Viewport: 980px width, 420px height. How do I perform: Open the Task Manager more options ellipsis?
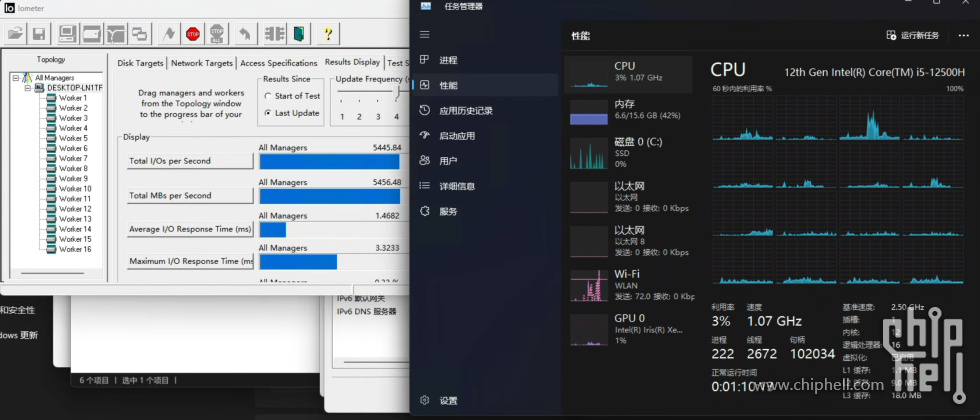coord(963,36)
